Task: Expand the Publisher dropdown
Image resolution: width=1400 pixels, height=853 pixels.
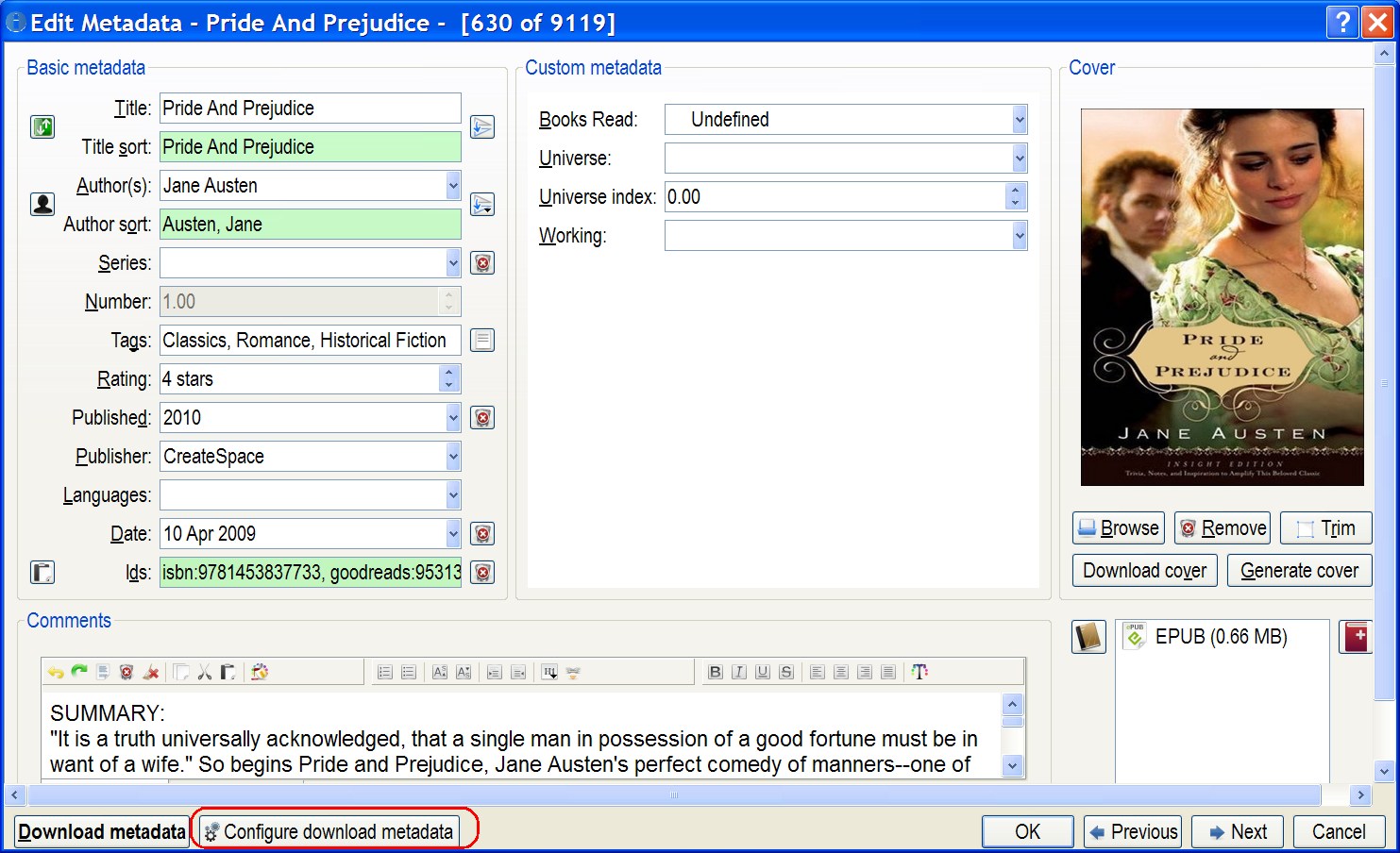Action: coord(453,457)
